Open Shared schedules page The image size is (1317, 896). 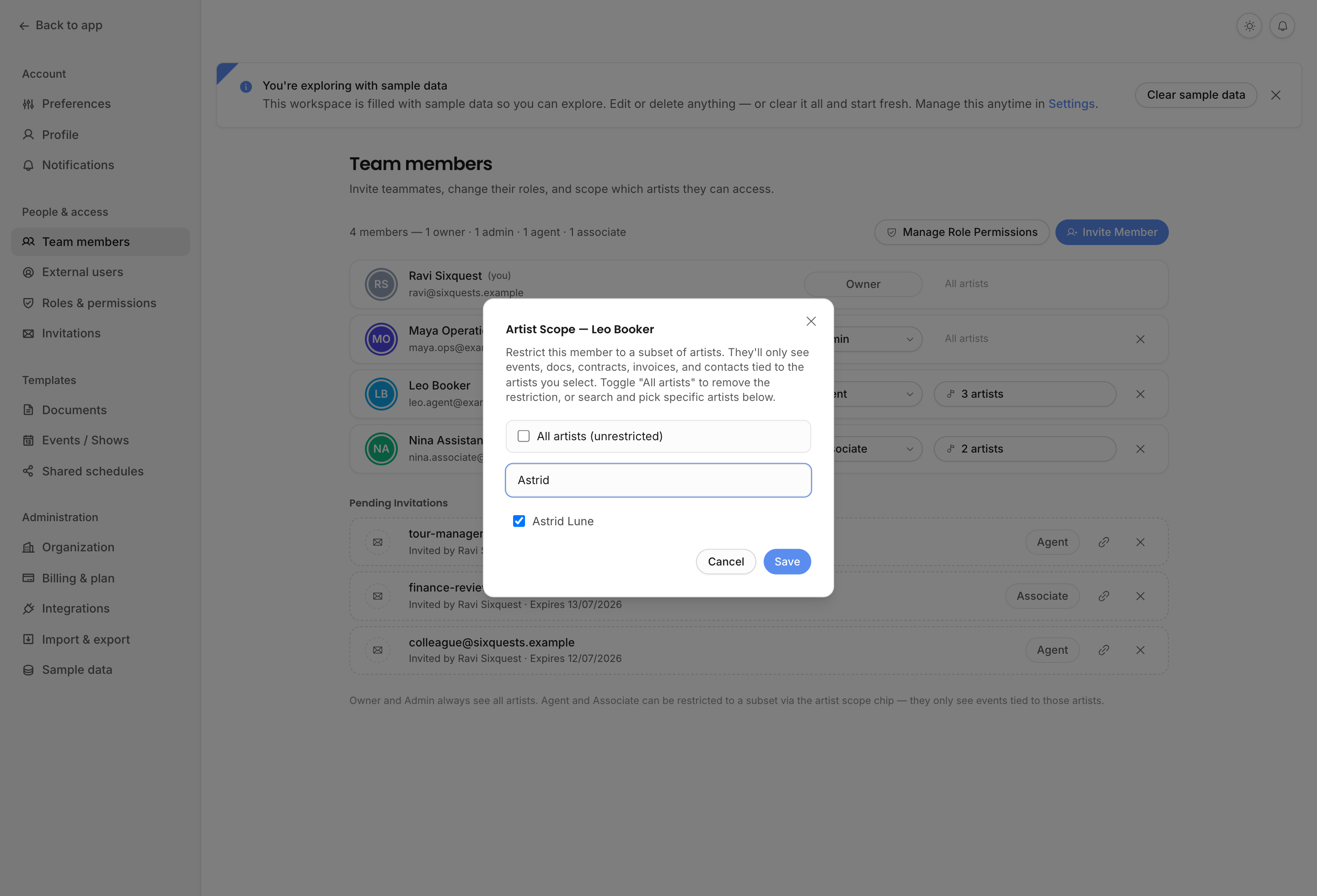pos(100,471)
